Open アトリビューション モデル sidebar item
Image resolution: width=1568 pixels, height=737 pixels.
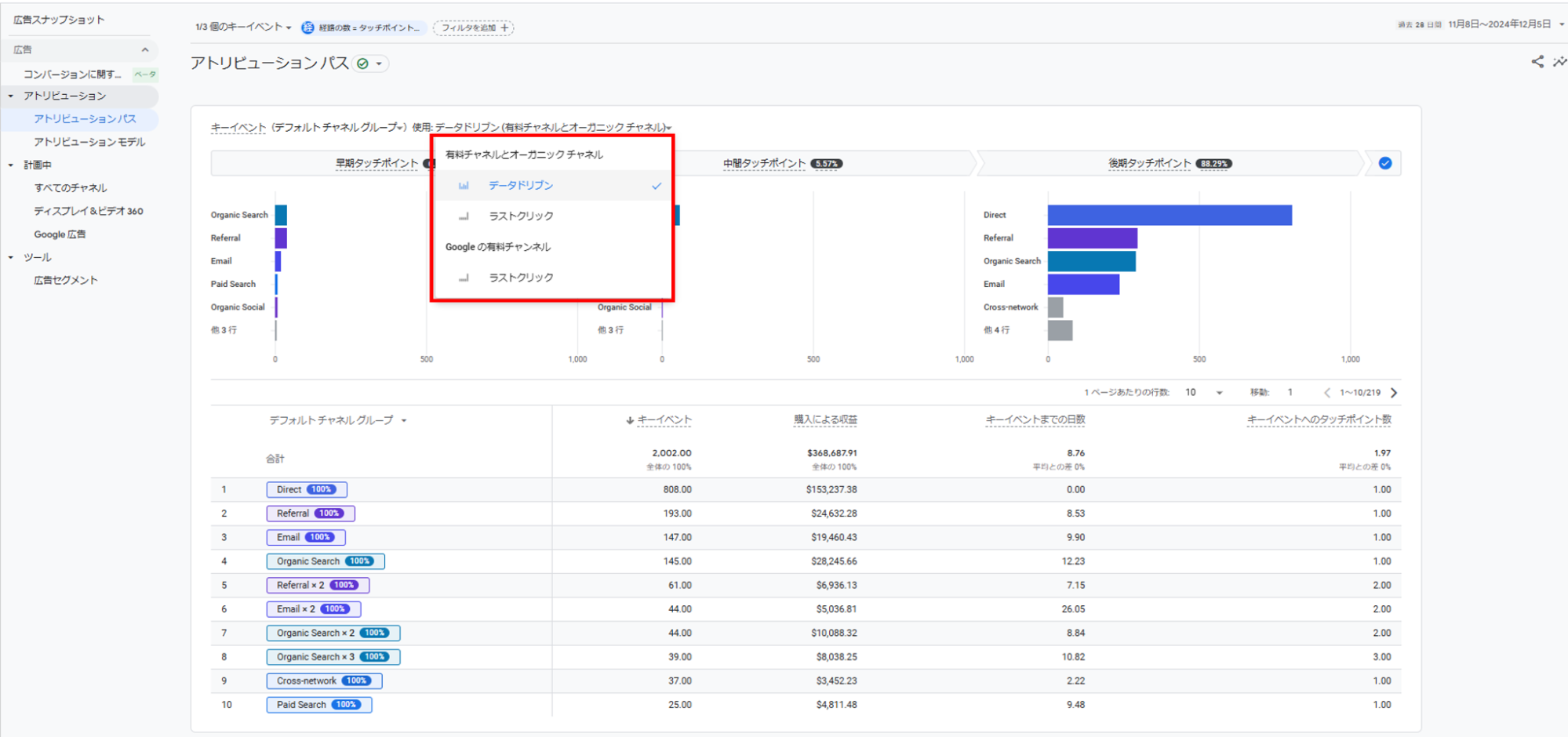pos(89,142)
